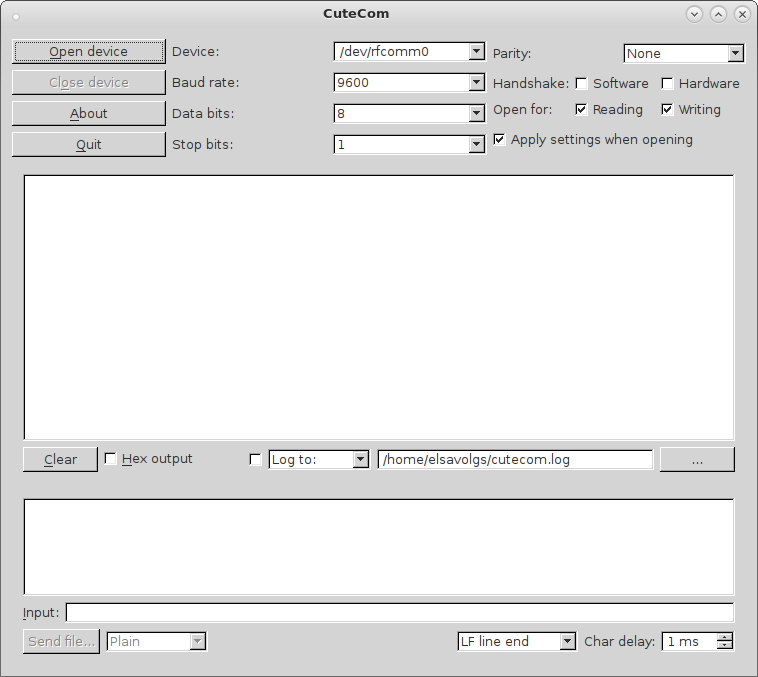Uncheck the Writing checkbox
This screenshot has height=677, width=758.
point(668,109)
